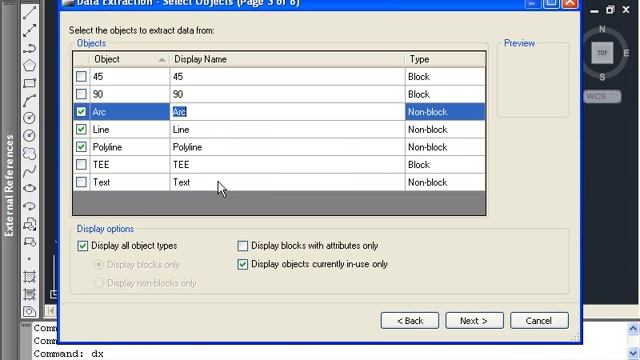Screen dimensions: 640x360
Task: Jump to first layout tab arrow
Action: click(50, 311)
